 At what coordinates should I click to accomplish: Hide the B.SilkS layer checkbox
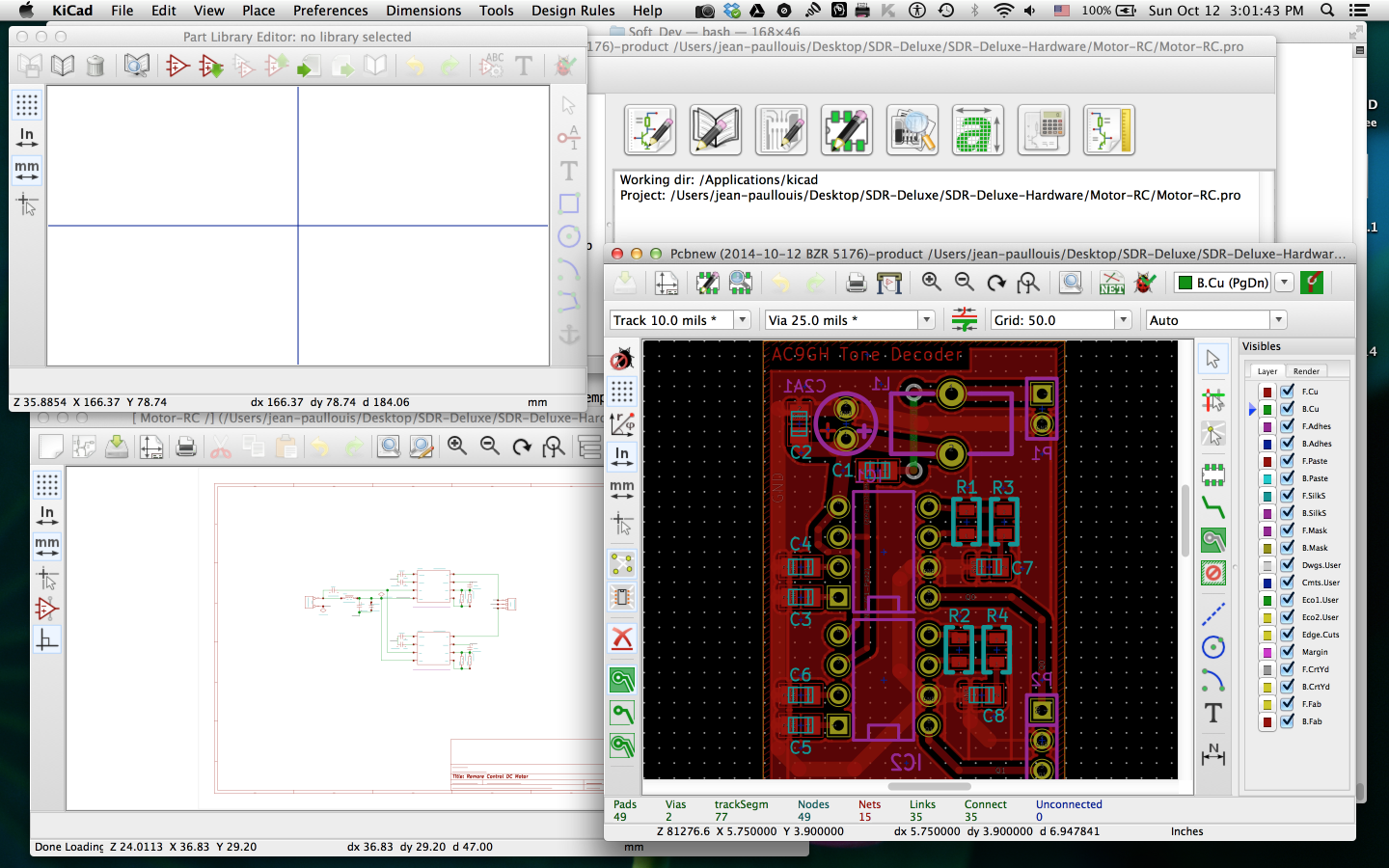[x=1287, y=512]
